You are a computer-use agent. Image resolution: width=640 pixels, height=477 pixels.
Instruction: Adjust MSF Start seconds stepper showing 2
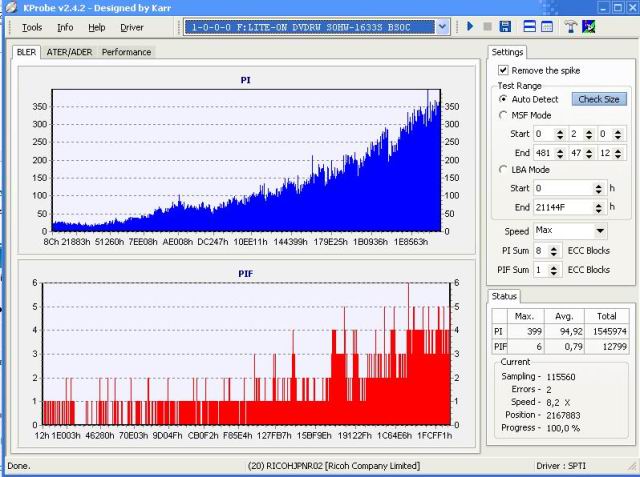pos(589,134)
